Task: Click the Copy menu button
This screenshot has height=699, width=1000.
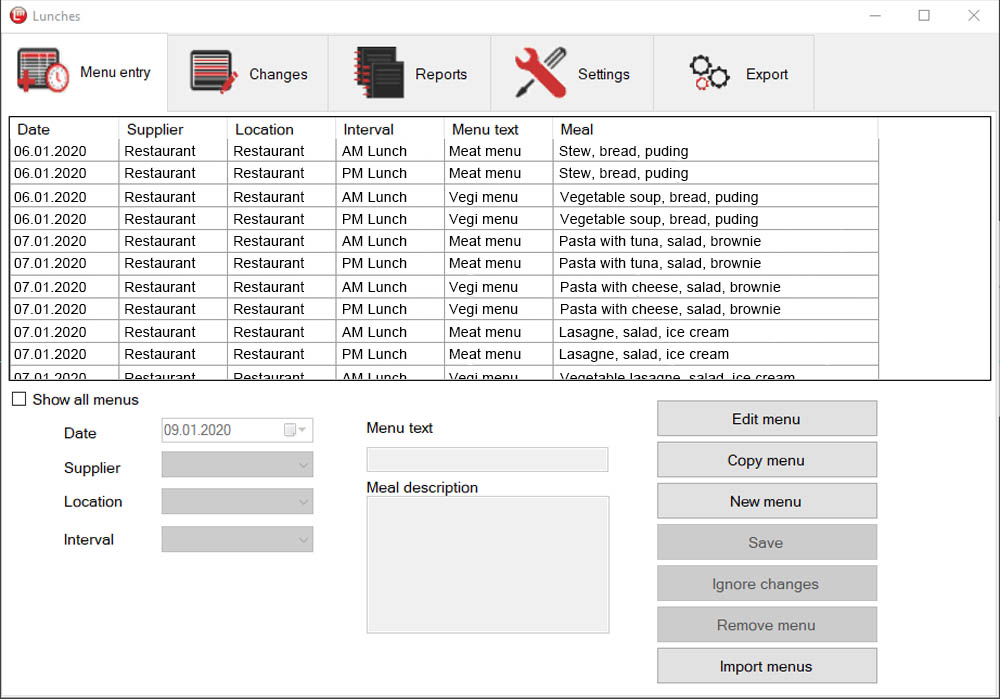Action: [767, 460]
